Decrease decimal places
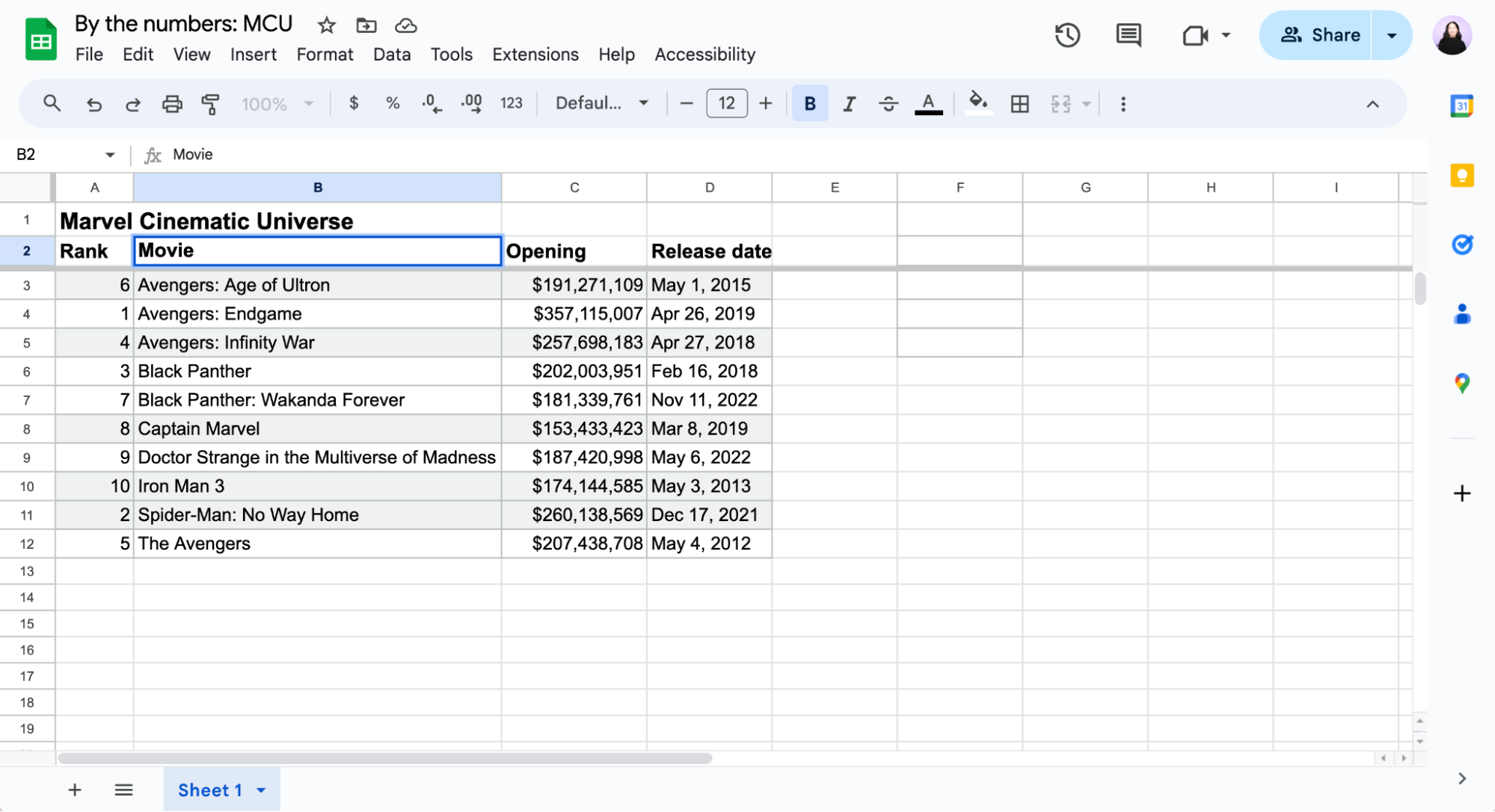This screenshot has height=812, width=1495. click(x=432, y=103)
